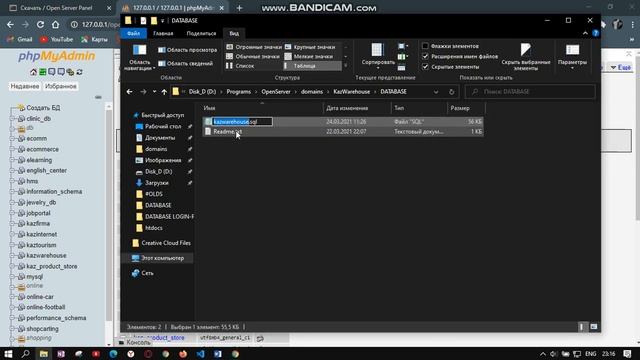This screenshot has width=640, height=360.
Task: Click domains in address breadcrumb
Action: pos(312,92)
